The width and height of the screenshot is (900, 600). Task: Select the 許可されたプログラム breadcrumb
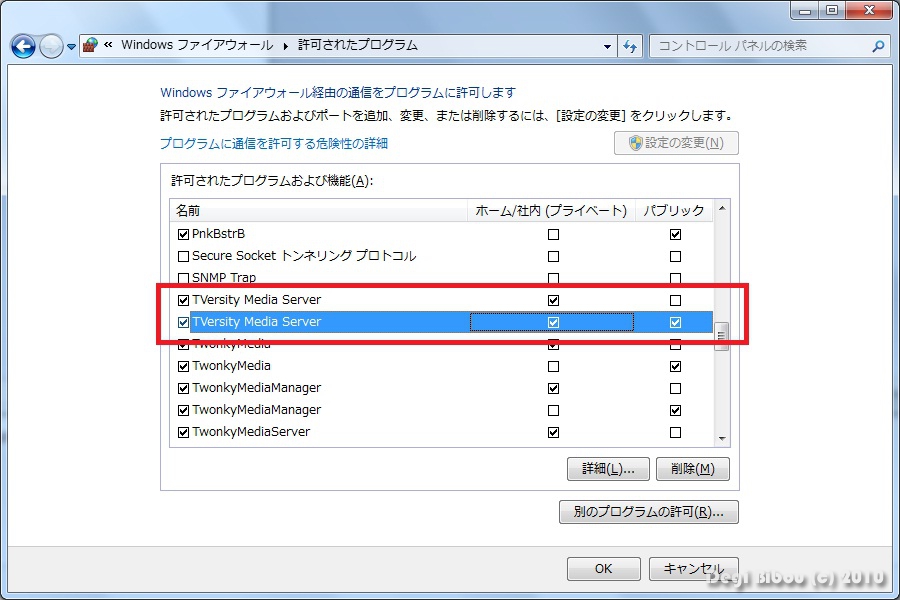coord(358,45)
